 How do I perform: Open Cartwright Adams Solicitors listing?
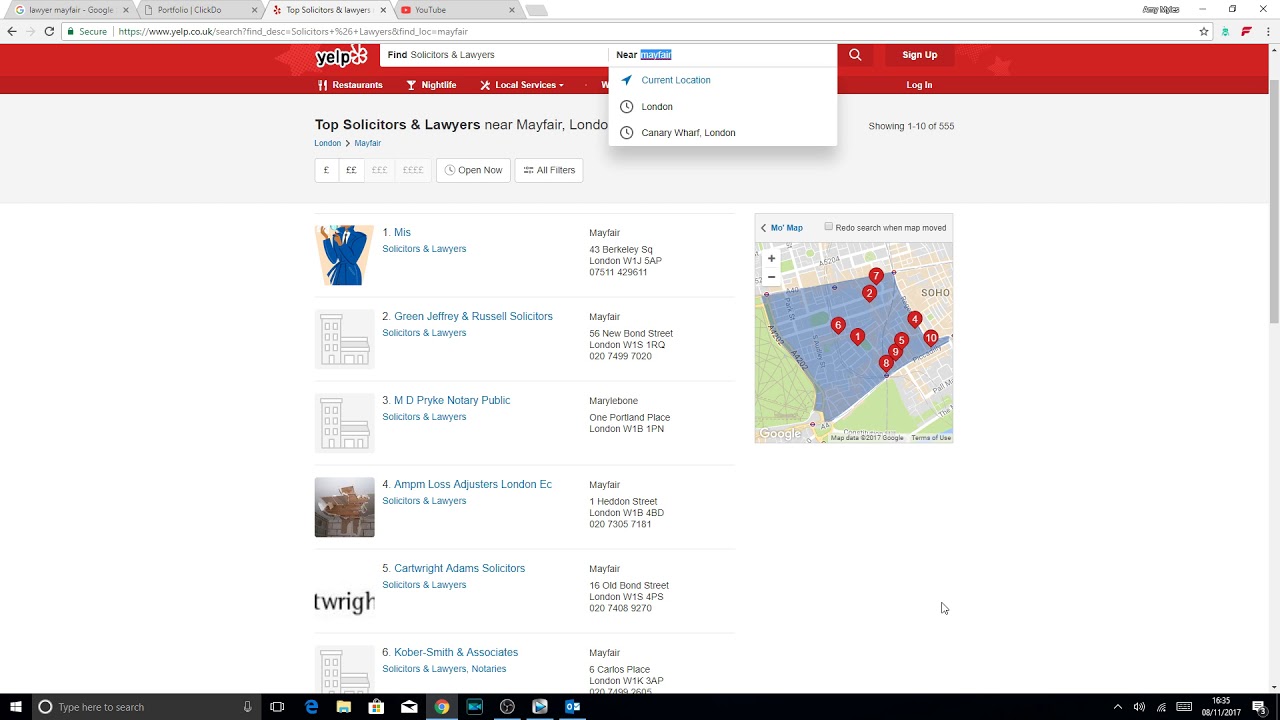point(459,568)
